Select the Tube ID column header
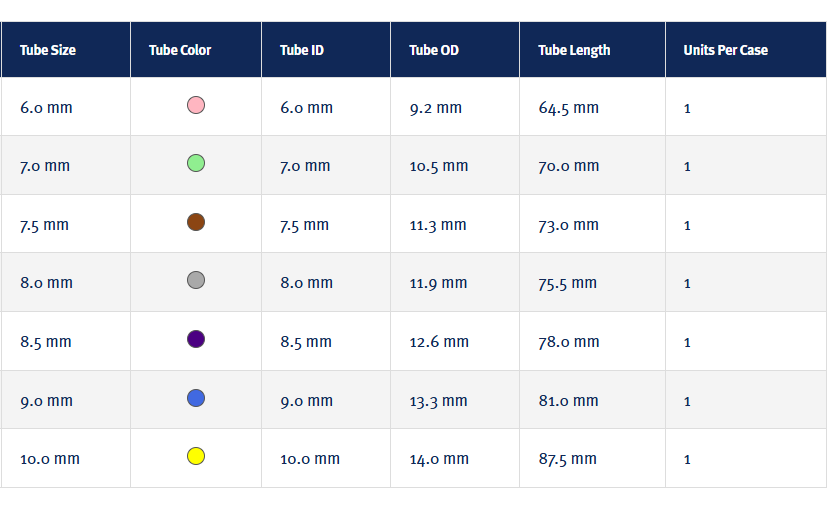829x514 pixels. coord(302,50)
